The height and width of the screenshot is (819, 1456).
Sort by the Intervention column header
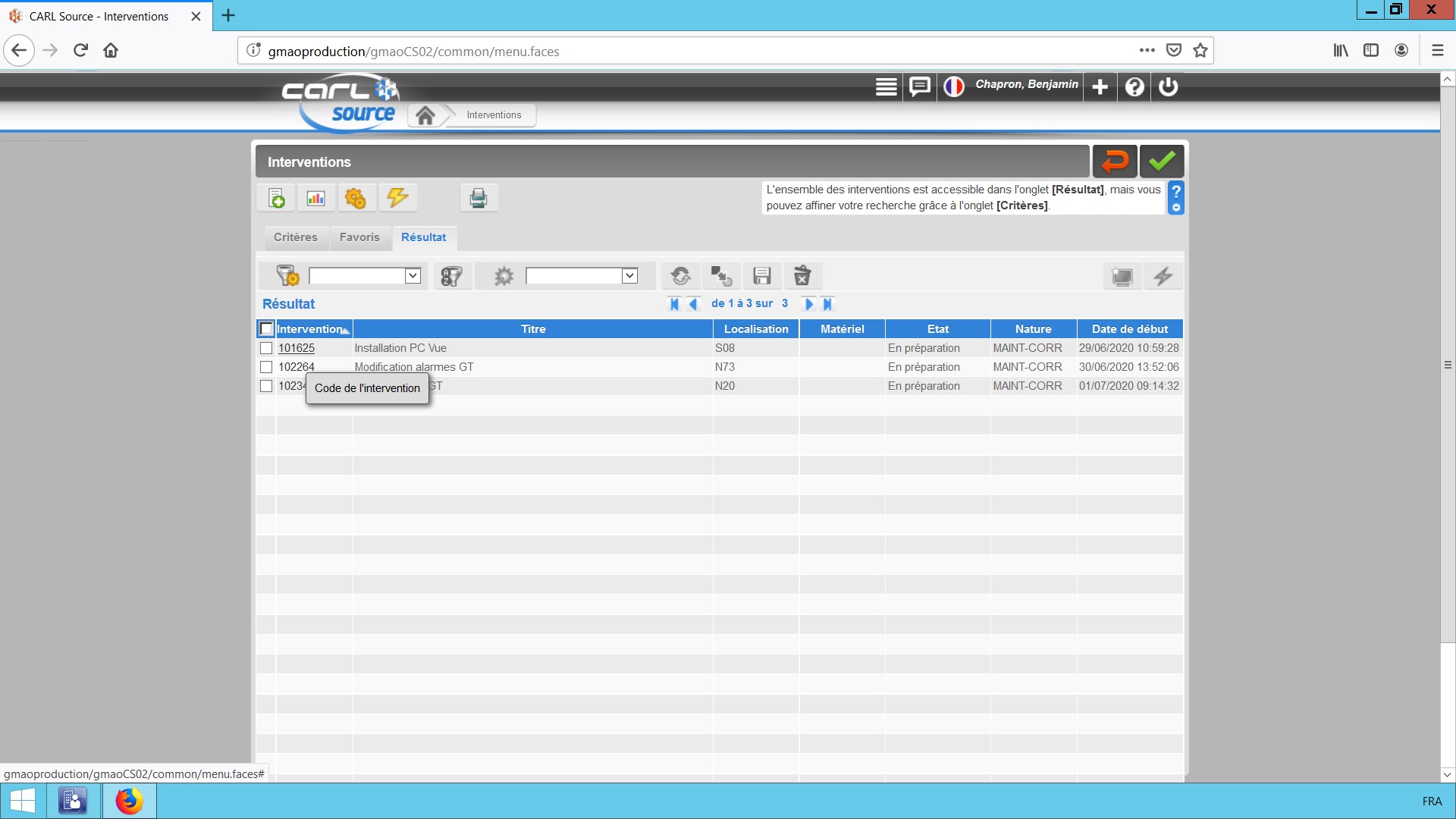[x=309, y=329]
